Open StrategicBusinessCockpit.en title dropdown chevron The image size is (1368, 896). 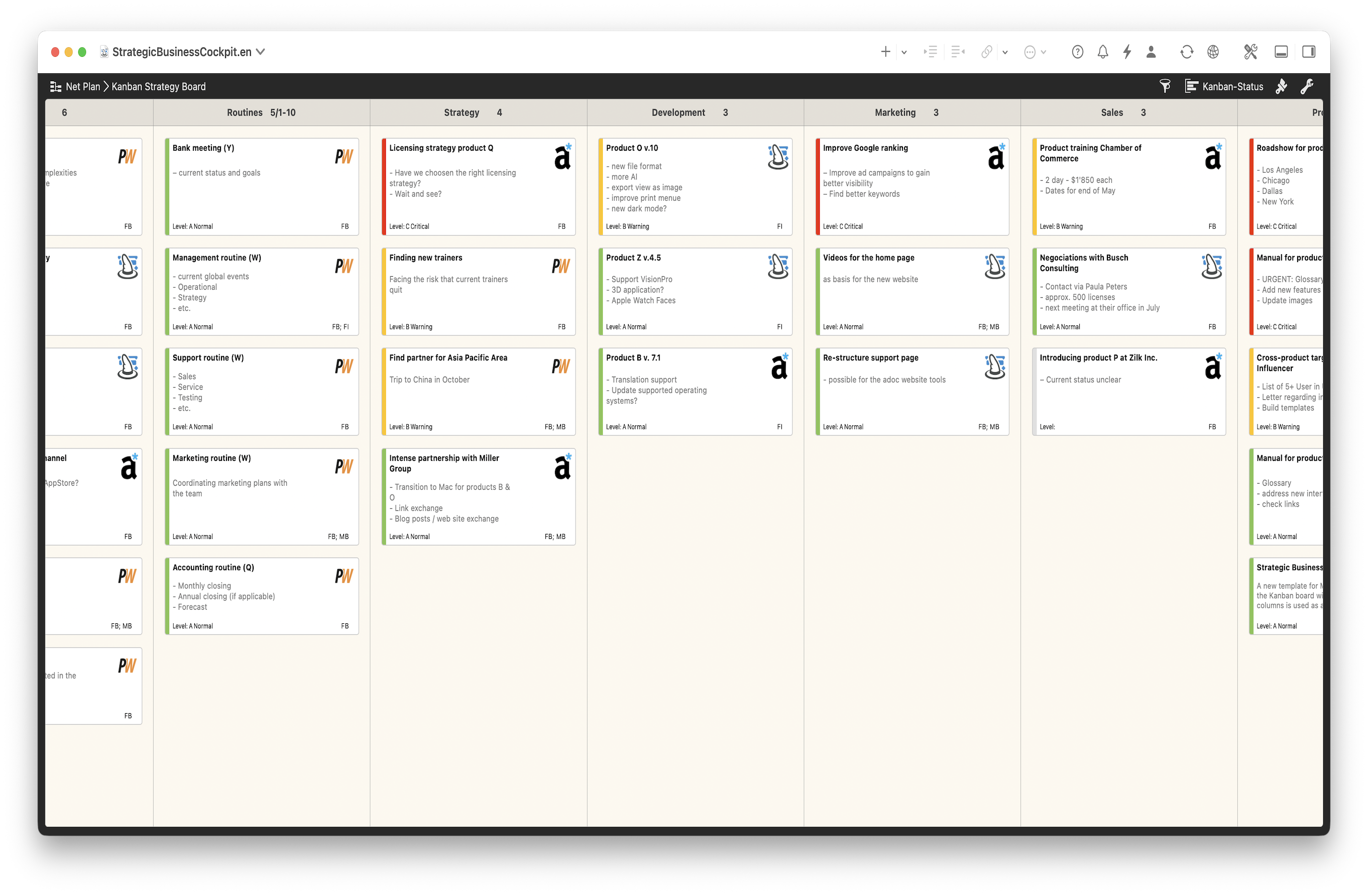pos(260,52)
